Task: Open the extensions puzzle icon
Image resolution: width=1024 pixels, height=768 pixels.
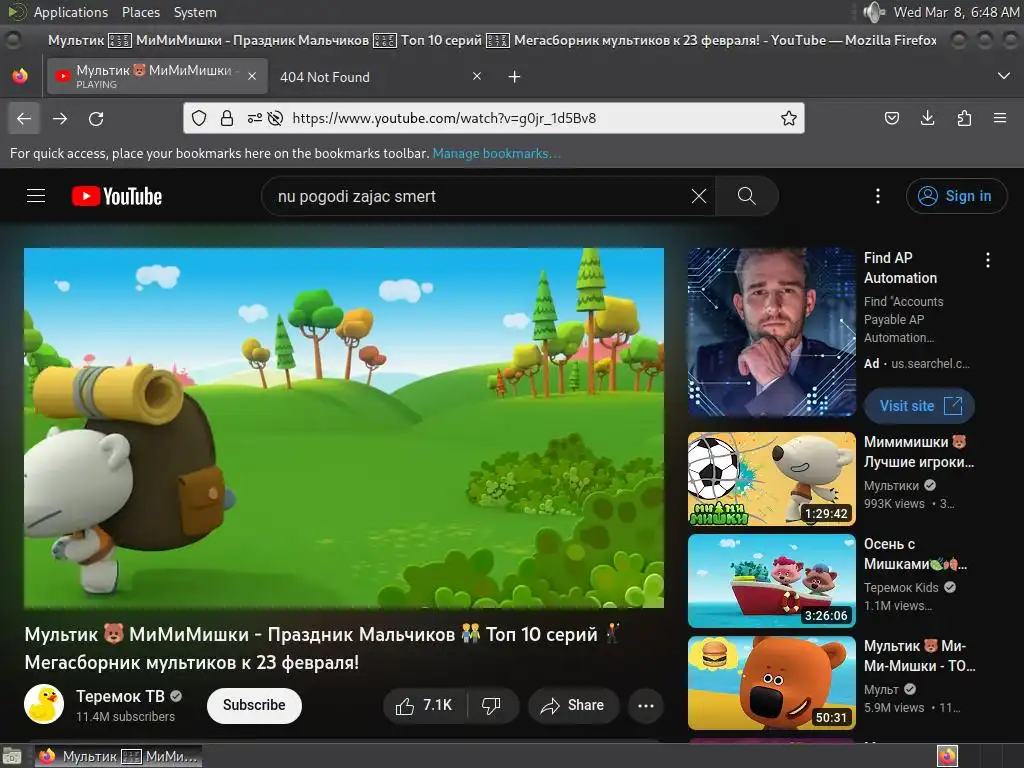Action: pyautogui.click(x=964, y=118)
